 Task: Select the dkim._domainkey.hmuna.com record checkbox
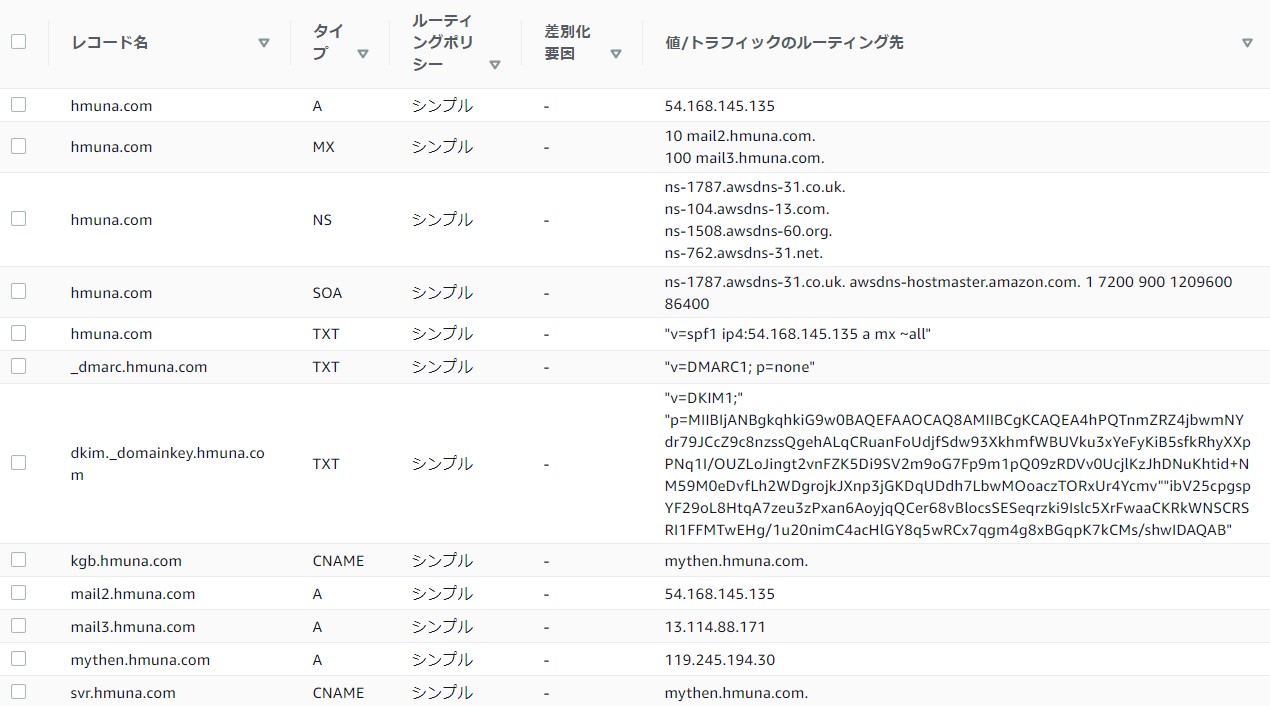coord(18,463)
